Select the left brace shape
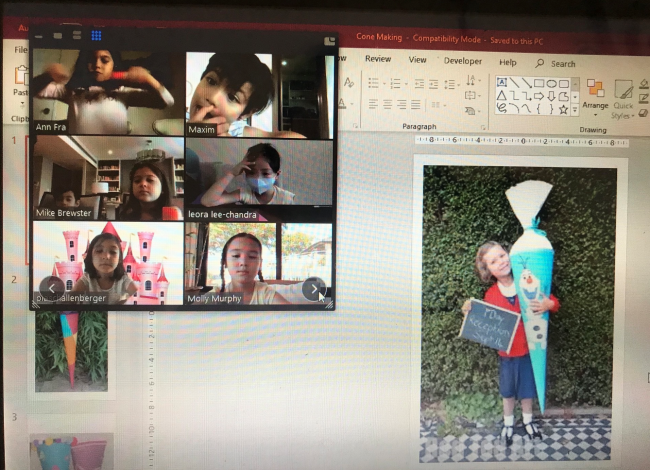 [x=538, y=109]
